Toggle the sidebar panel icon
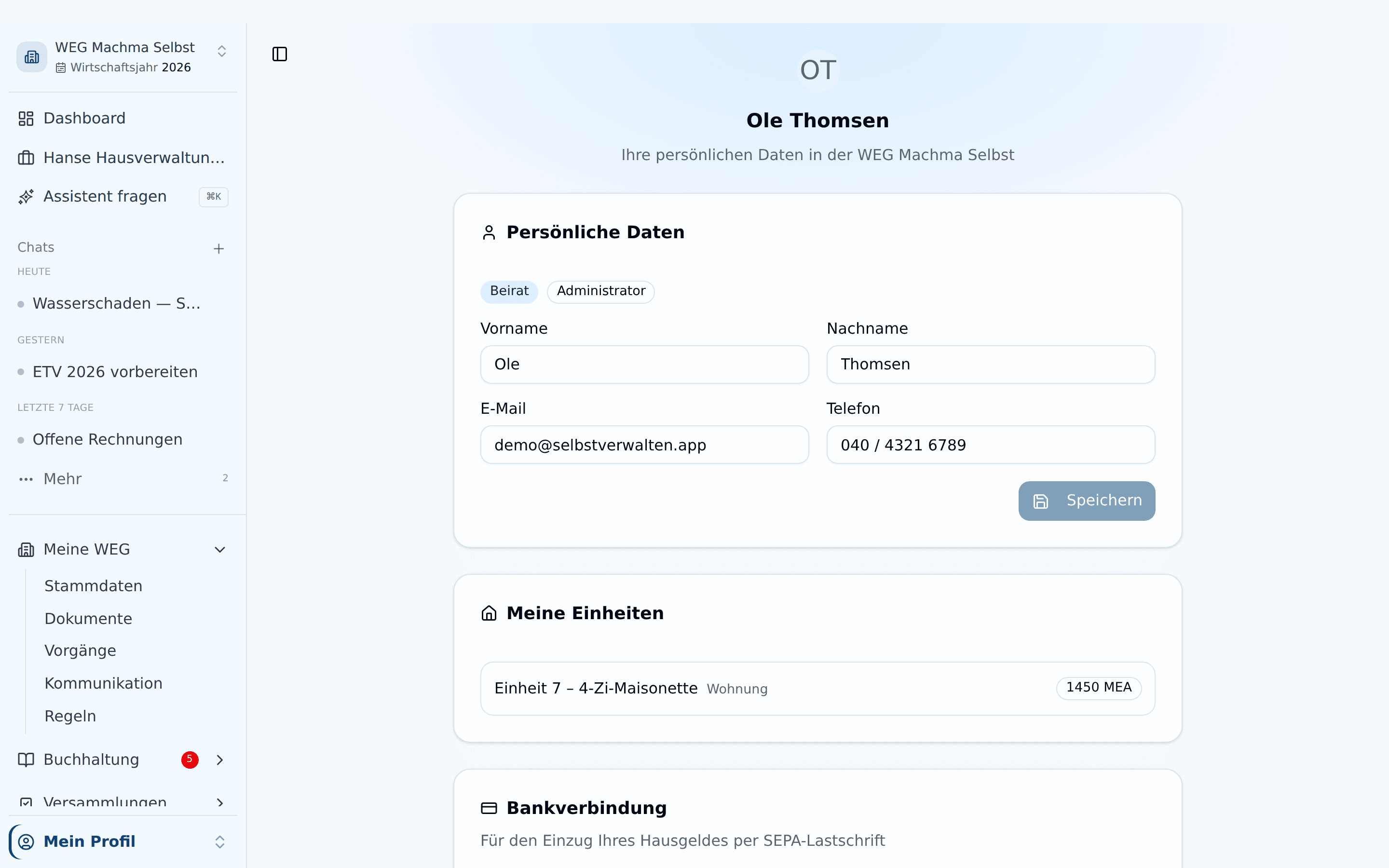 (x=280, y=54)
